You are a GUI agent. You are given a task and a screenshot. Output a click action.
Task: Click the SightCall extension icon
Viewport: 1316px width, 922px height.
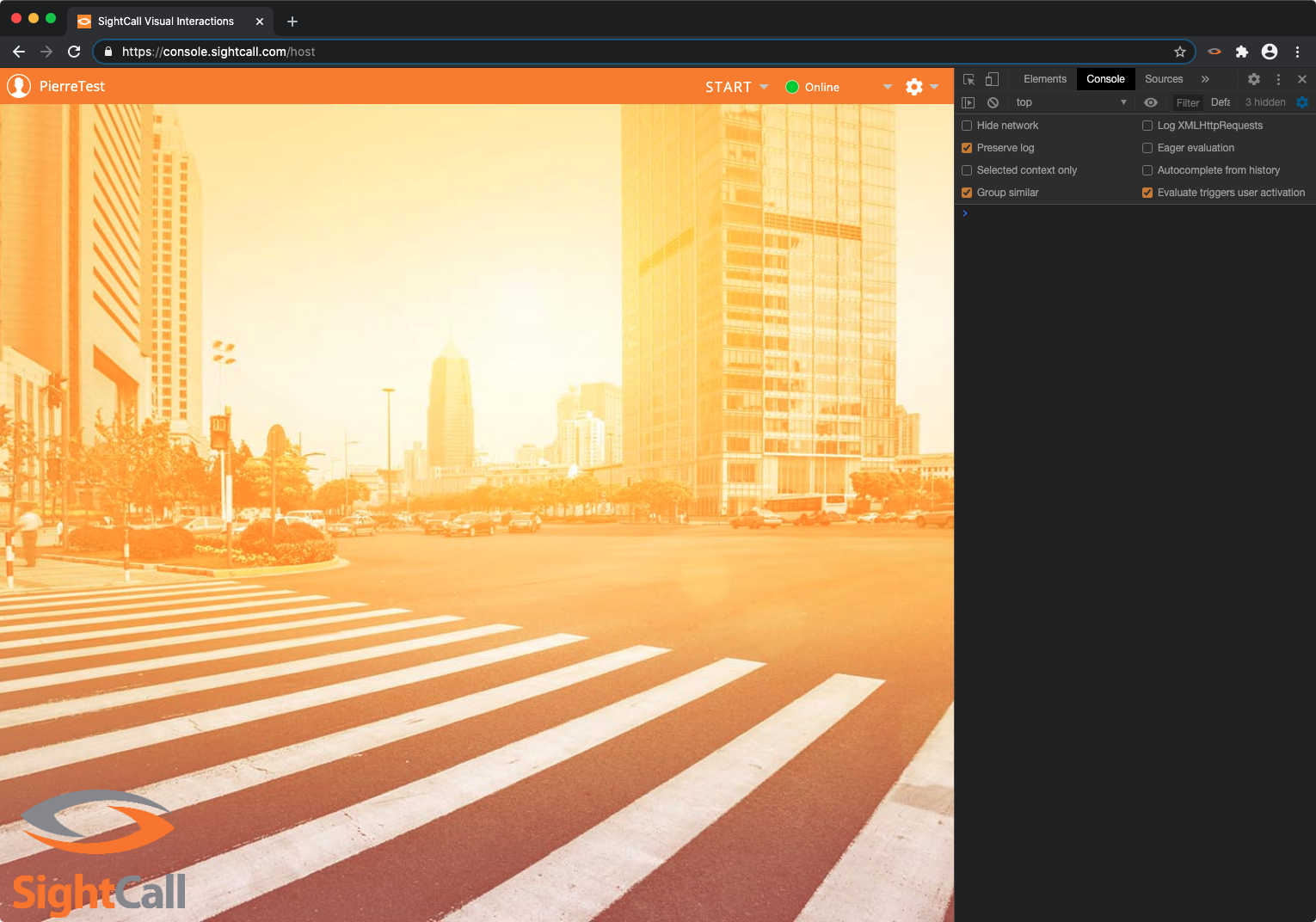[x=1215, y=52]
